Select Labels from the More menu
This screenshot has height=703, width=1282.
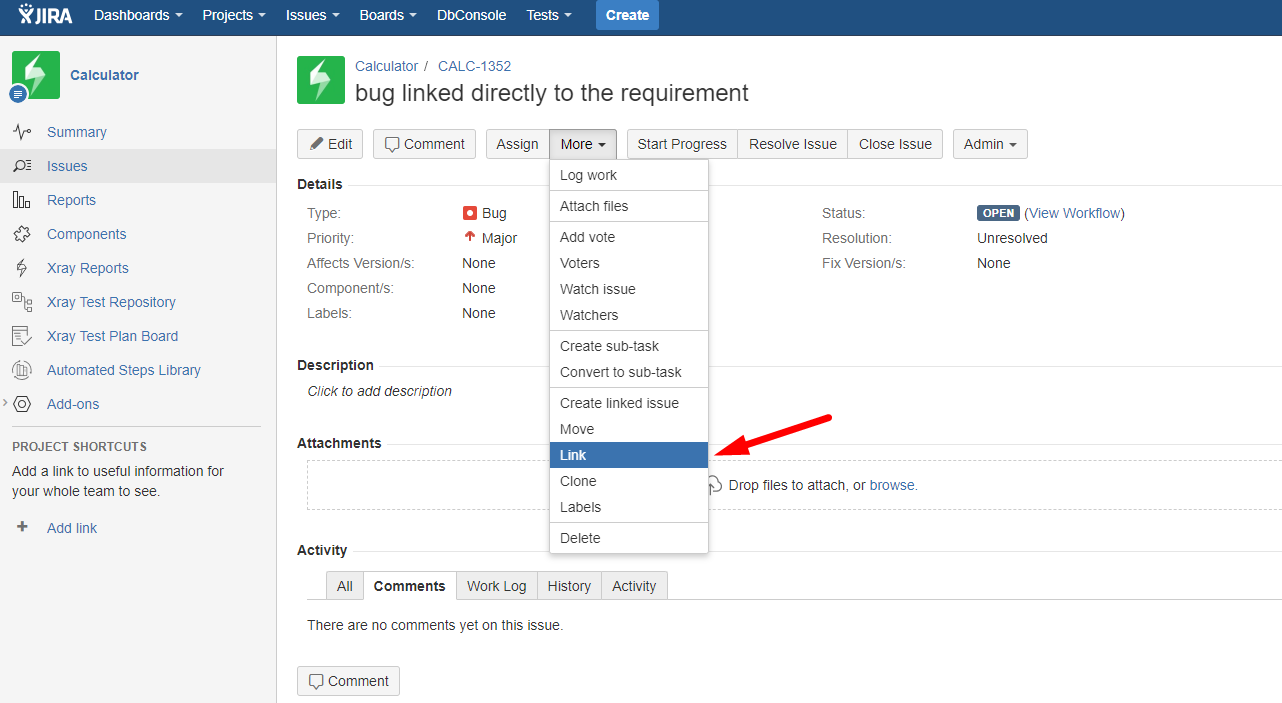[629, 507]
